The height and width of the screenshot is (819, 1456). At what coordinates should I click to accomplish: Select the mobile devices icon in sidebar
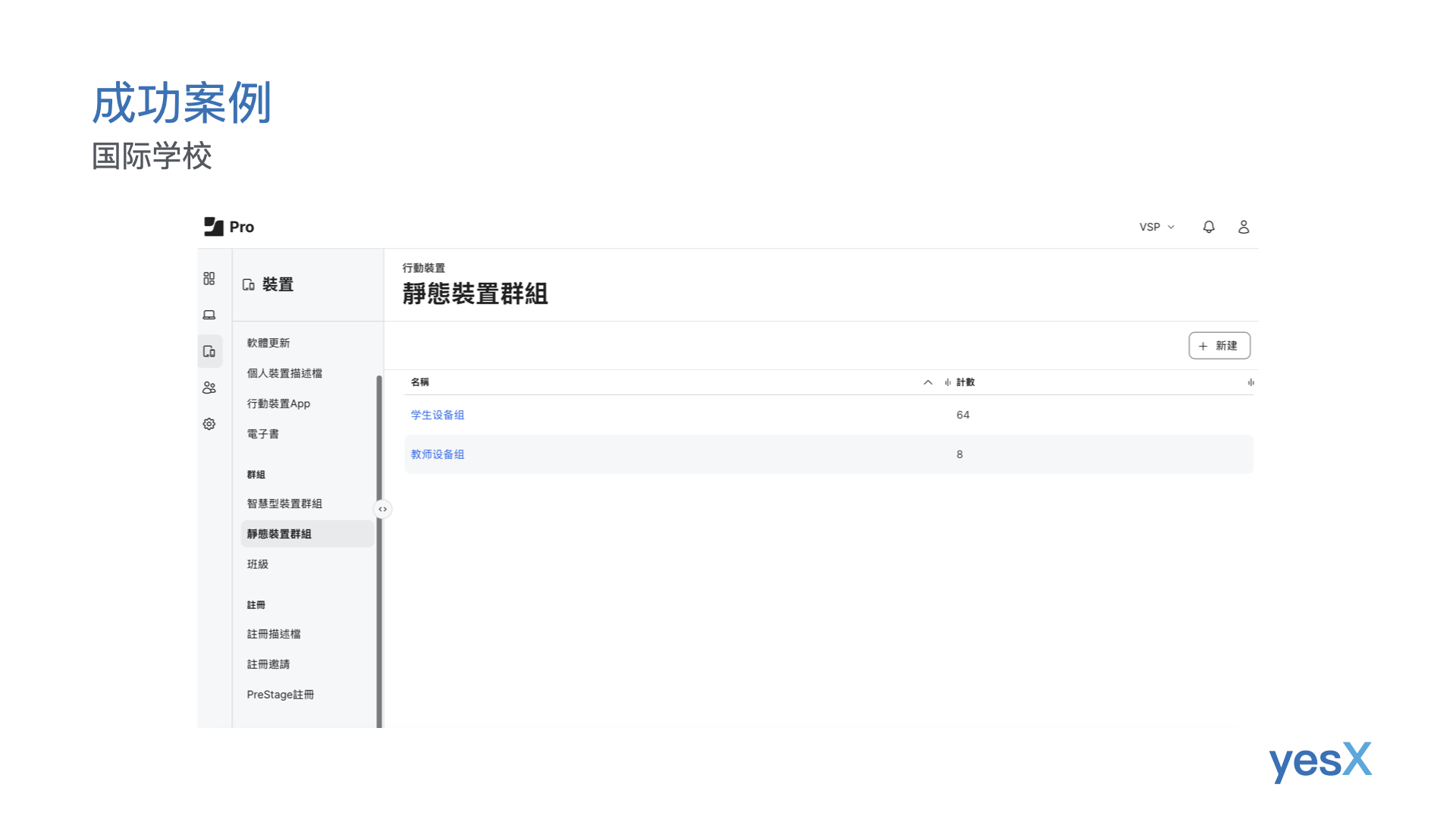[x=209, y=351]
